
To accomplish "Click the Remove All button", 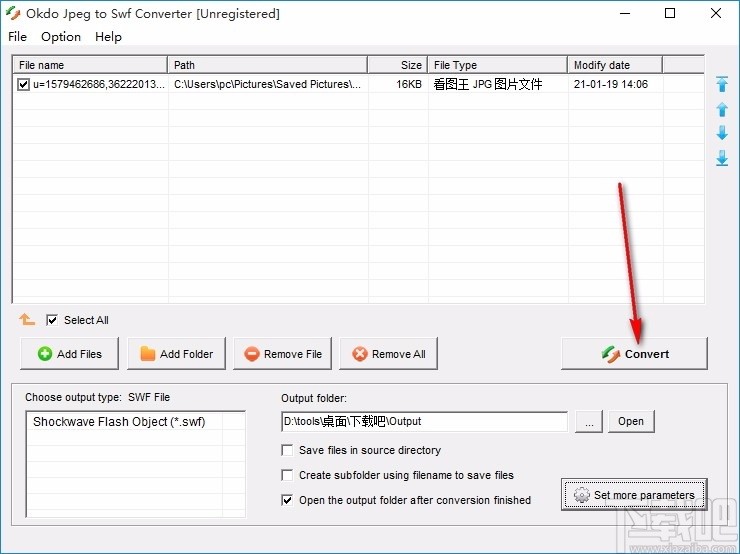I will 388,353.
